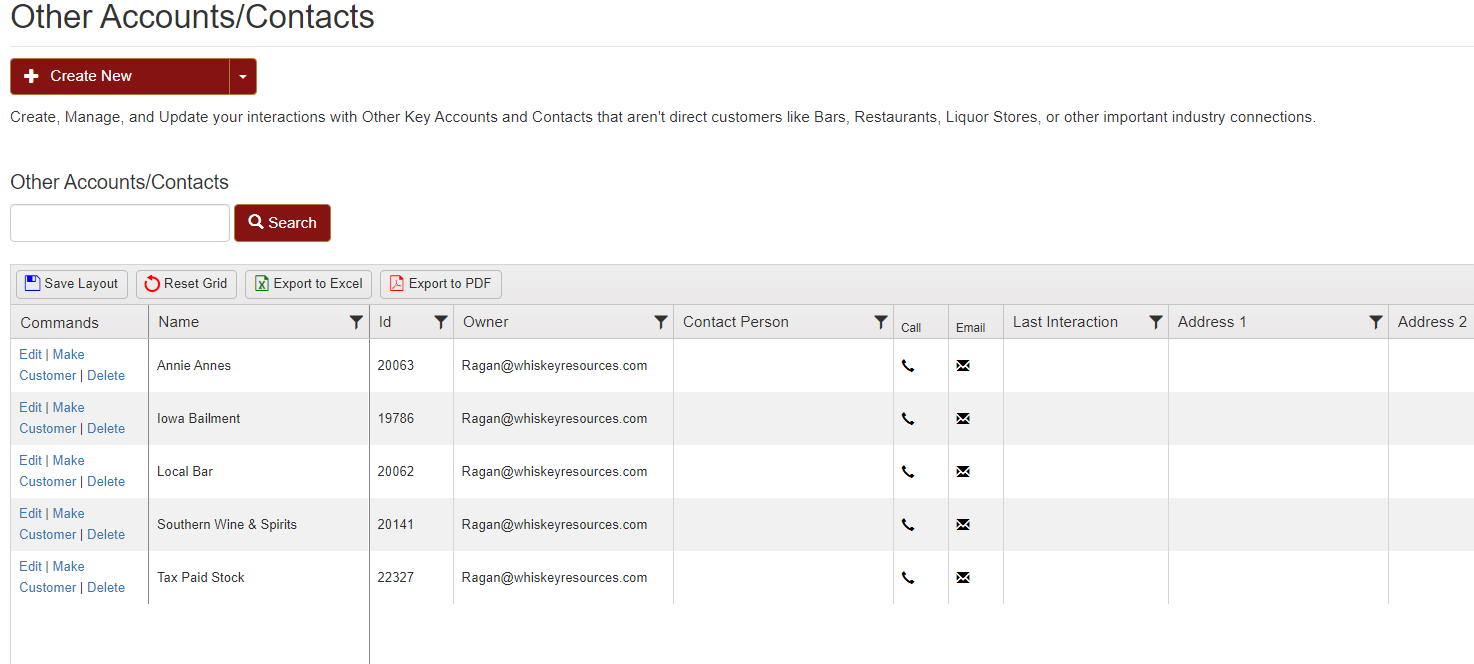Open the Name column filter
Image resolution: width=1474 pixels, height=664 pixels.
[x=356, y=322]
